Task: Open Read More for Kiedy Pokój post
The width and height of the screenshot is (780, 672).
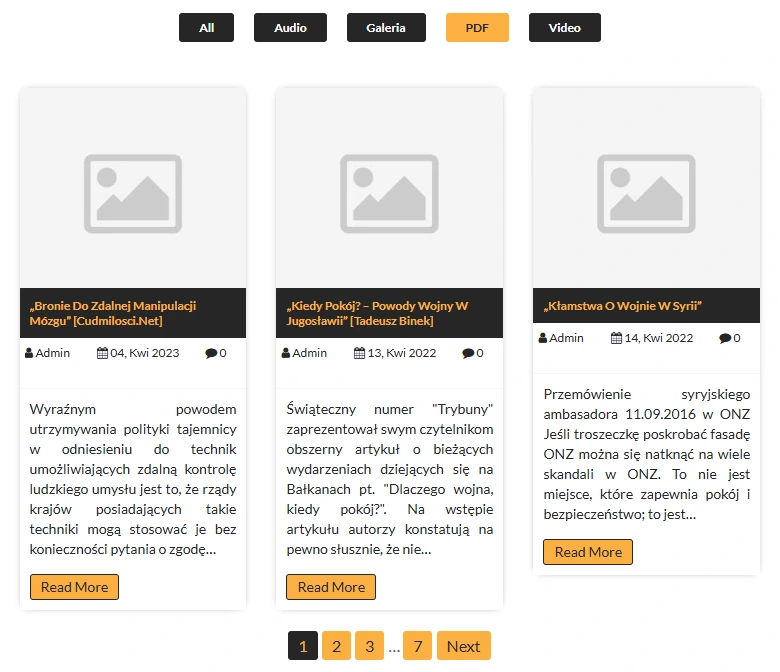Action: point(331,587)
